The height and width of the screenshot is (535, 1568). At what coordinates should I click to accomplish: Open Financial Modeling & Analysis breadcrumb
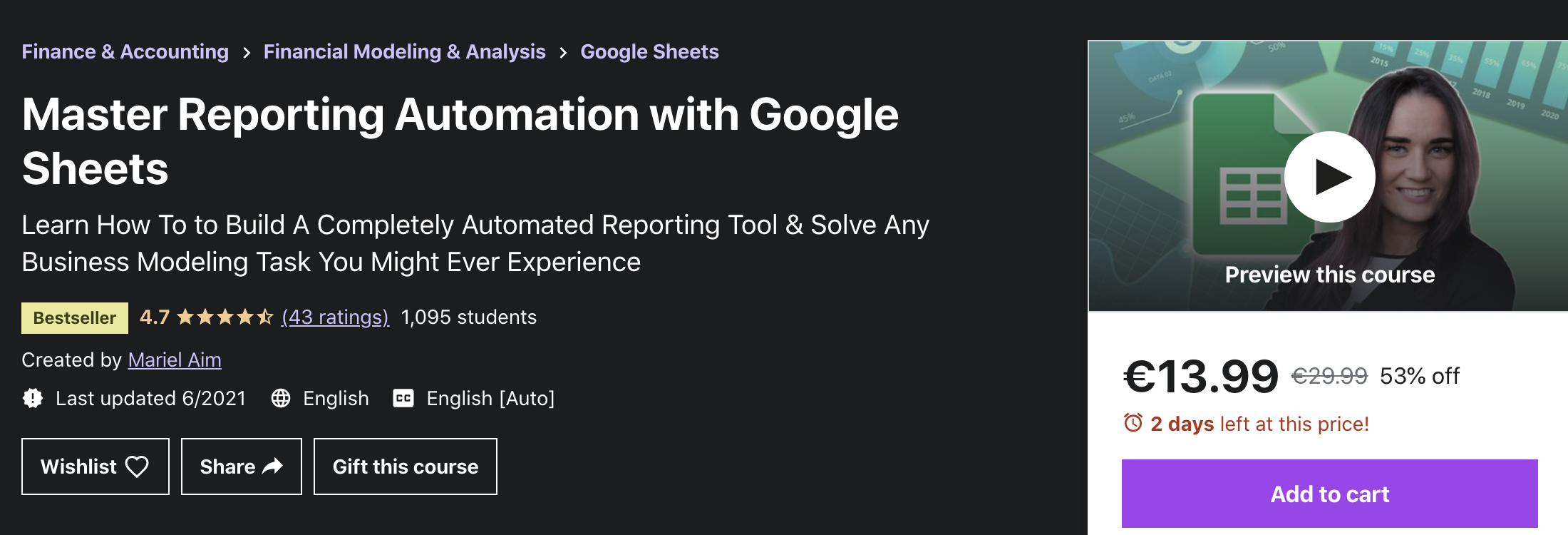tap(404, 51)
